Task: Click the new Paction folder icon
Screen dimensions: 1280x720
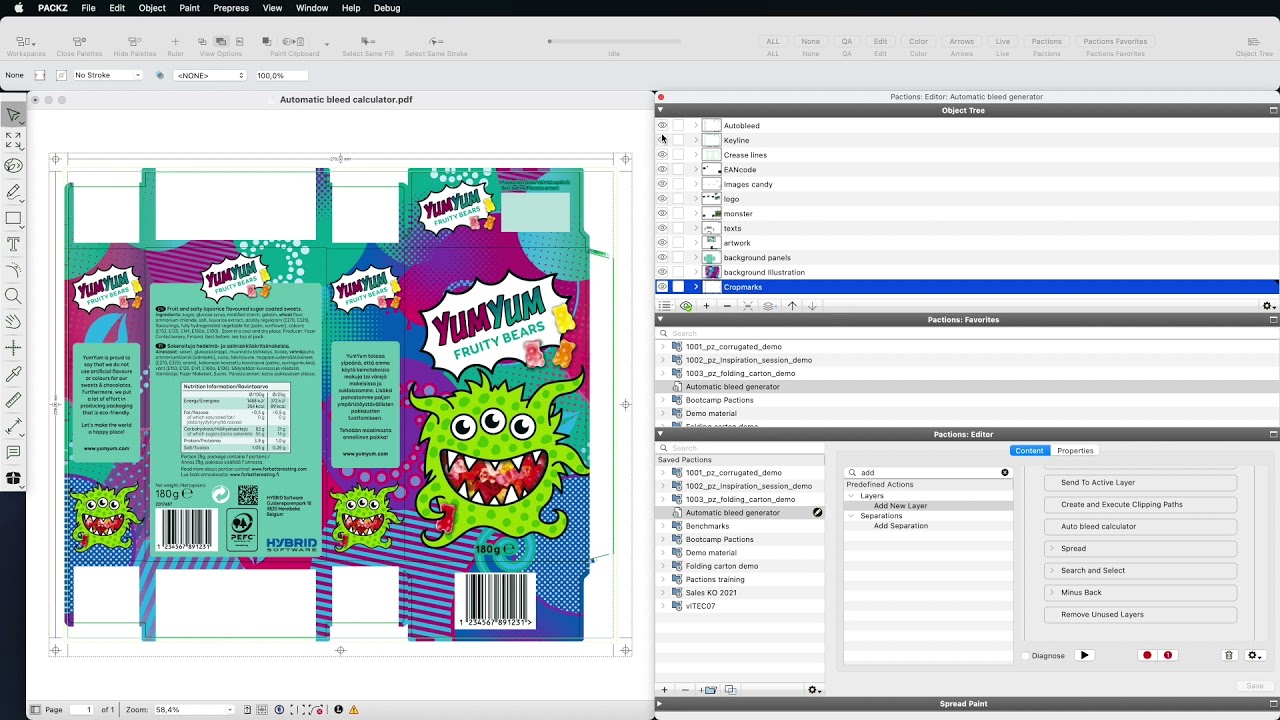Action: (709, 690)
